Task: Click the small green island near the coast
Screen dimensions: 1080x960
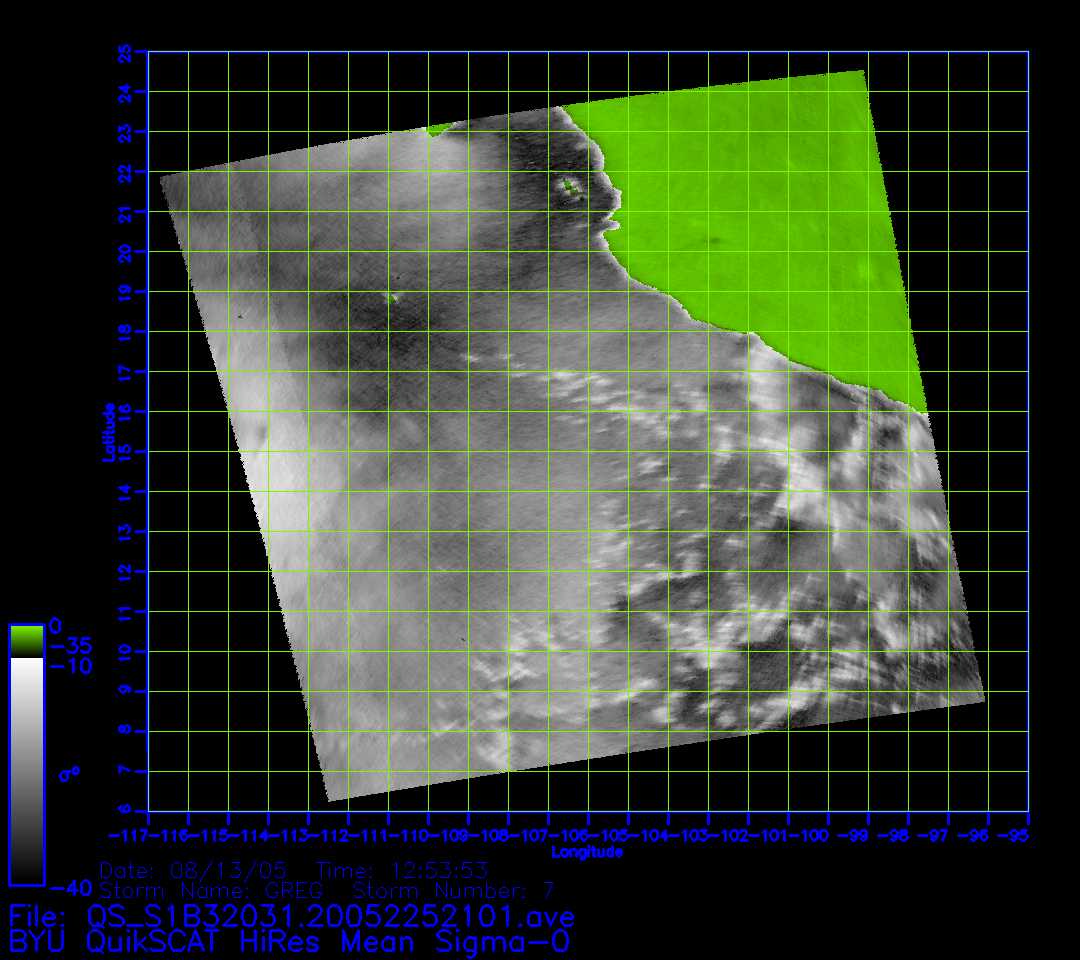Action: [x=569, y=185]
